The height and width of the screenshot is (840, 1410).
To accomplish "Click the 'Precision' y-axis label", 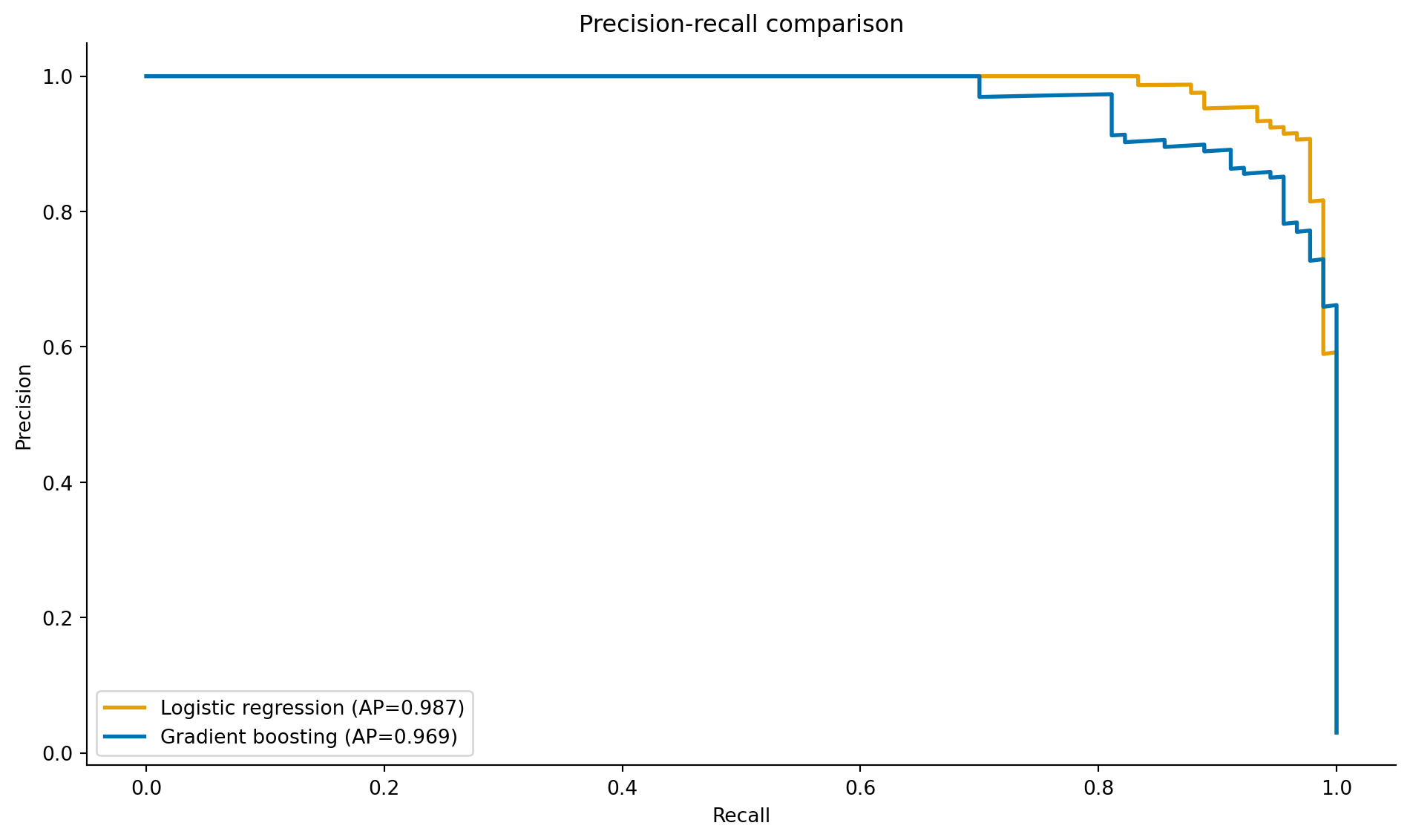I will click(24, 407).
